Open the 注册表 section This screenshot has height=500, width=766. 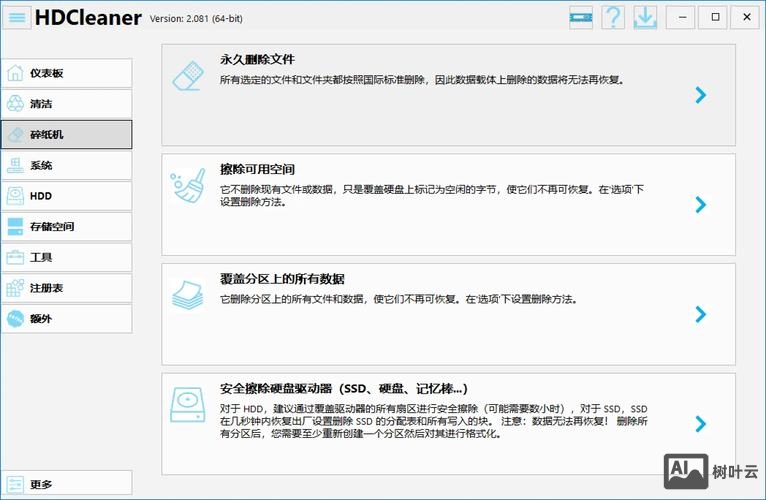point(67,288)
